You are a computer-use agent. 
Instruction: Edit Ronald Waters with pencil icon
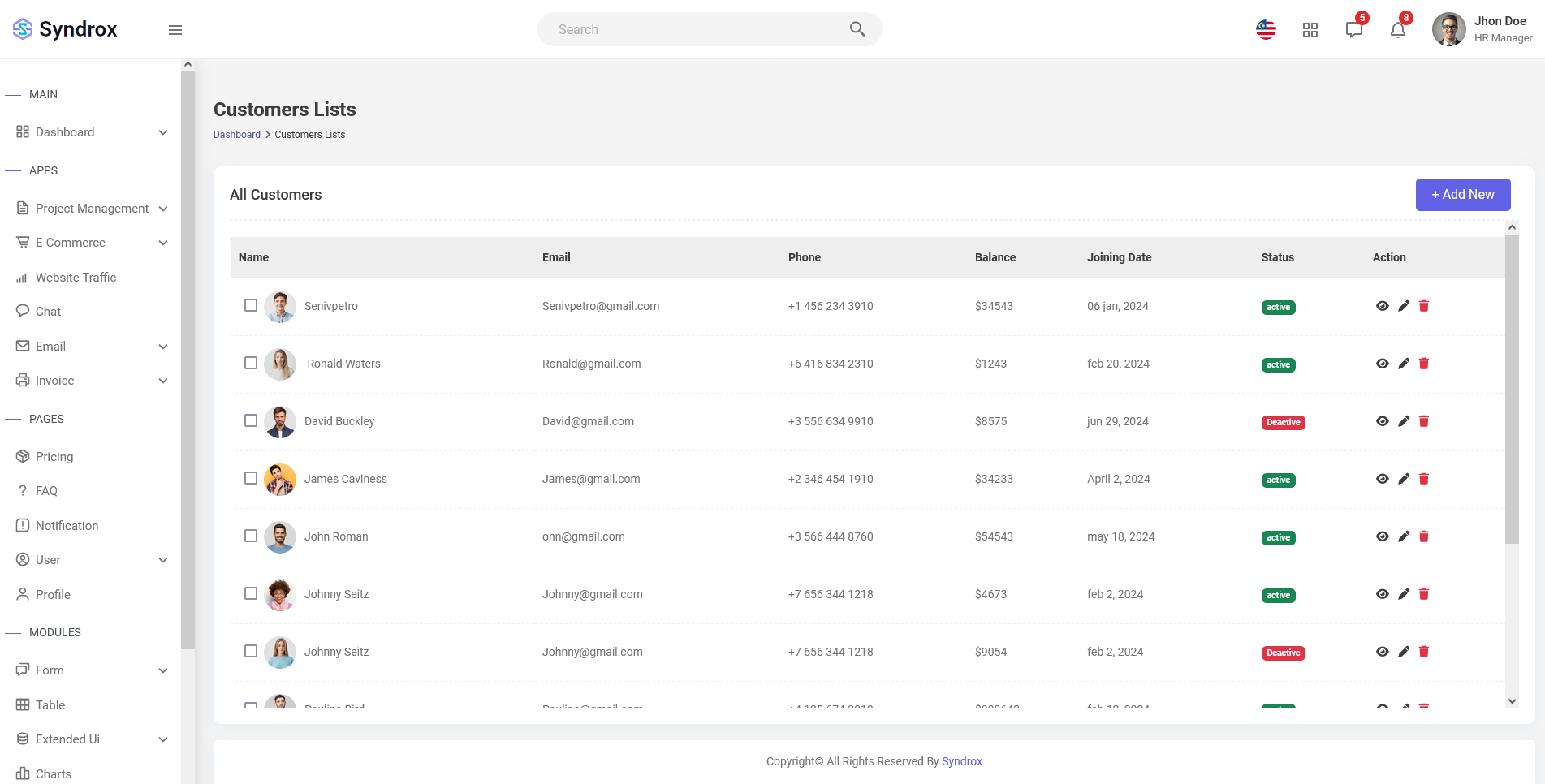point(1404,364)
